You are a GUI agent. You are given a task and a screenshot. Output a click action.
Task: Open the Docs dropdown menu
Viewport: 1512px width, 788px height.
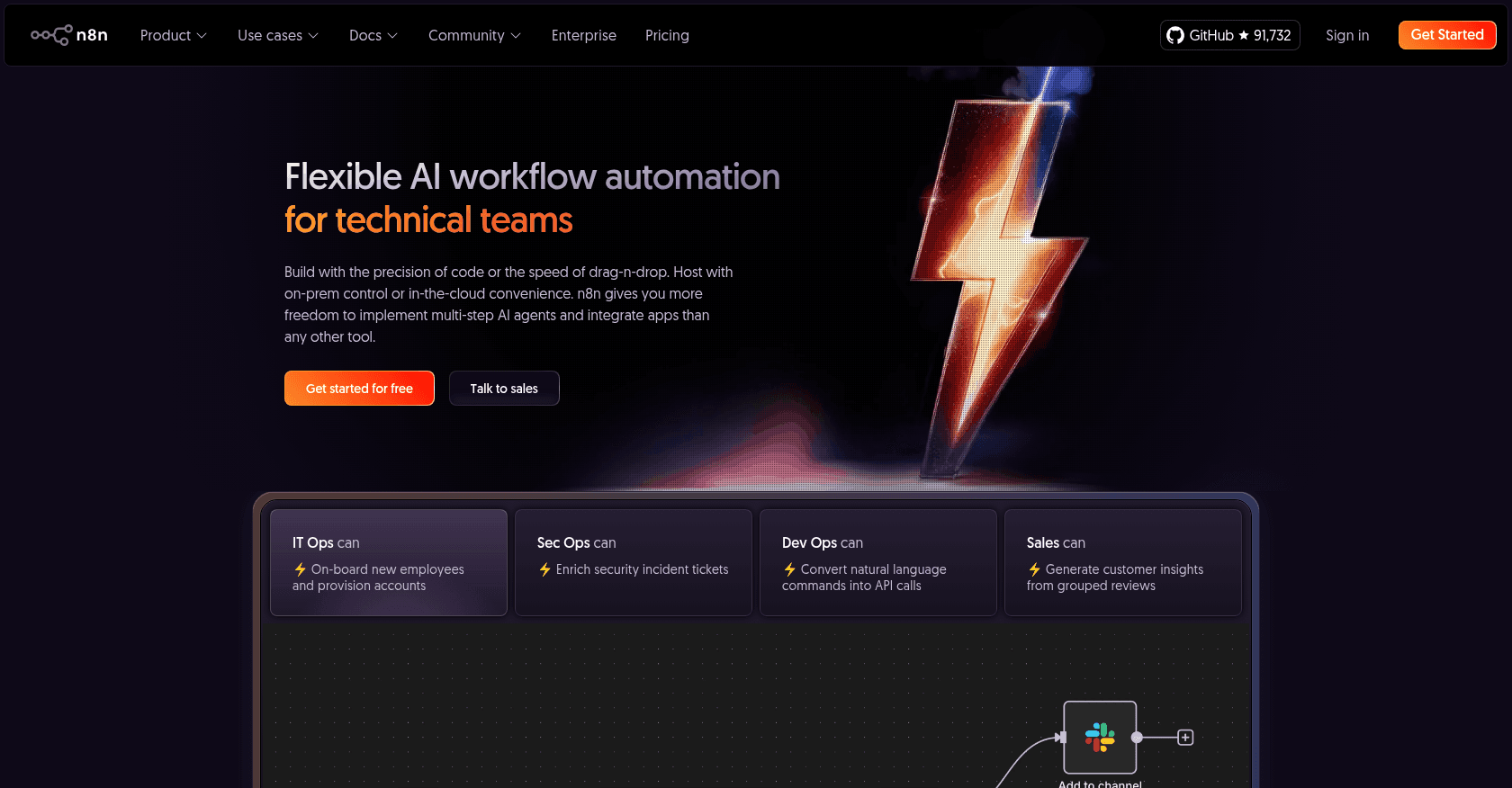click(373, 35)
